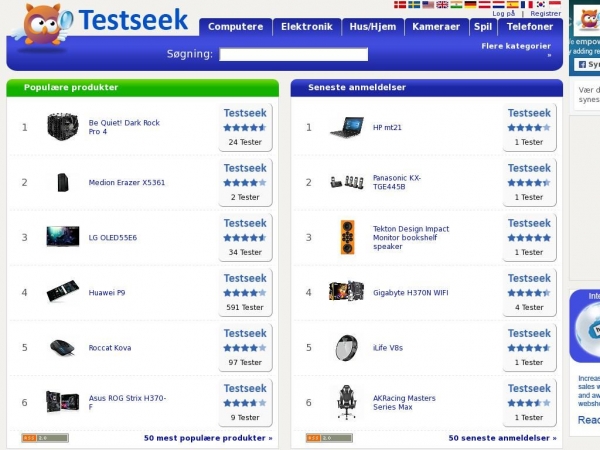Screen dimensions: 600x450
Task: Click the Søgning search field
Action: pyautogui.click(x=293, y=54)
